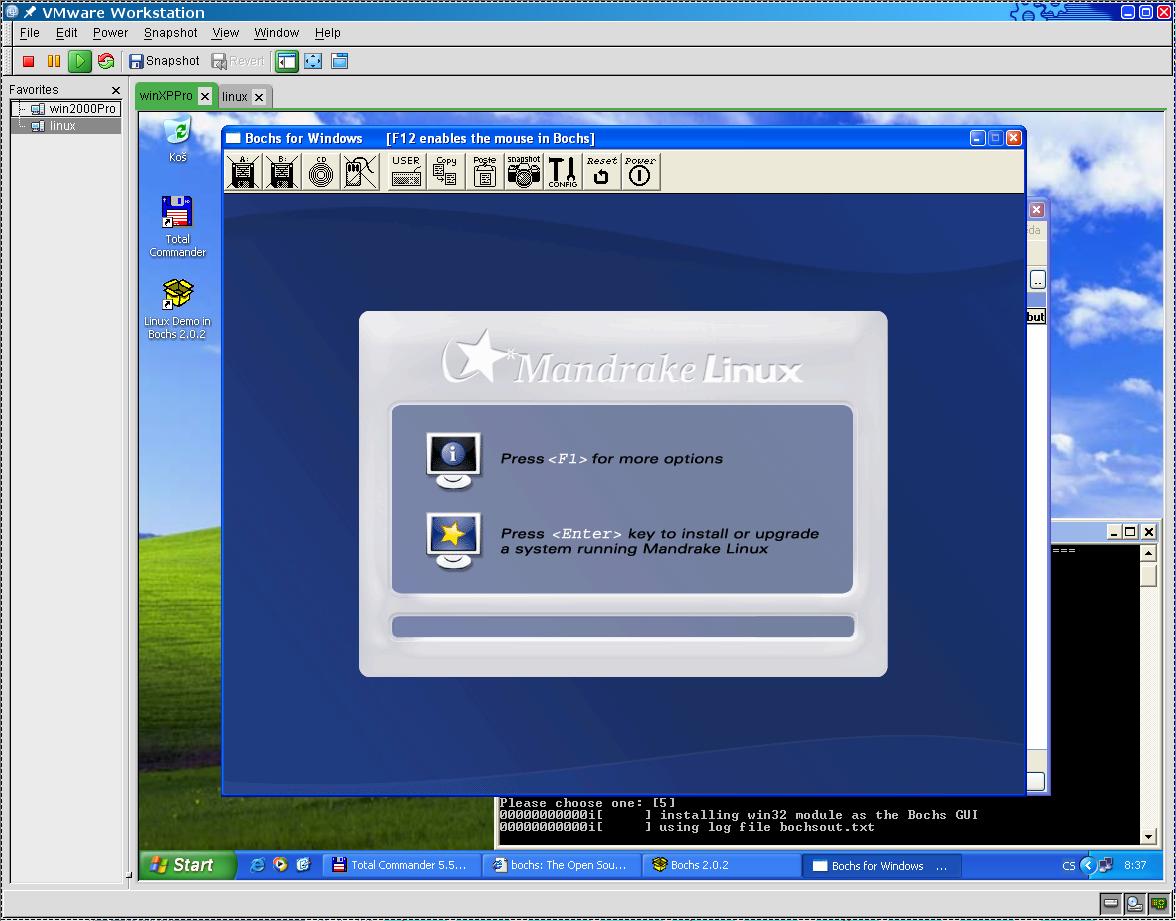
Task: Open the Window menu
Action: pos(276,33)
